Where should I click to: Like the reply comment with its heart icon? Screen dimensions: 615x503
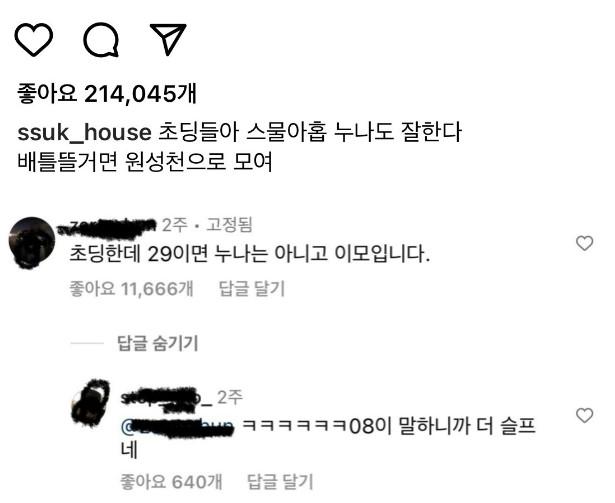pos(584,415)
